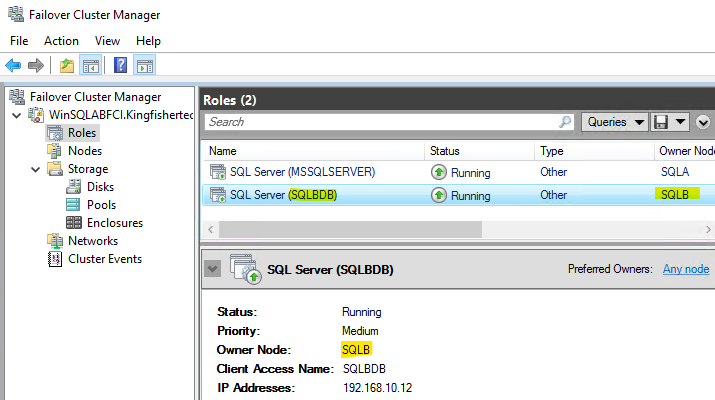Viewport: 715px width, 400px height.
Task: Click the Up One Level folder icon
Action: 67,66
